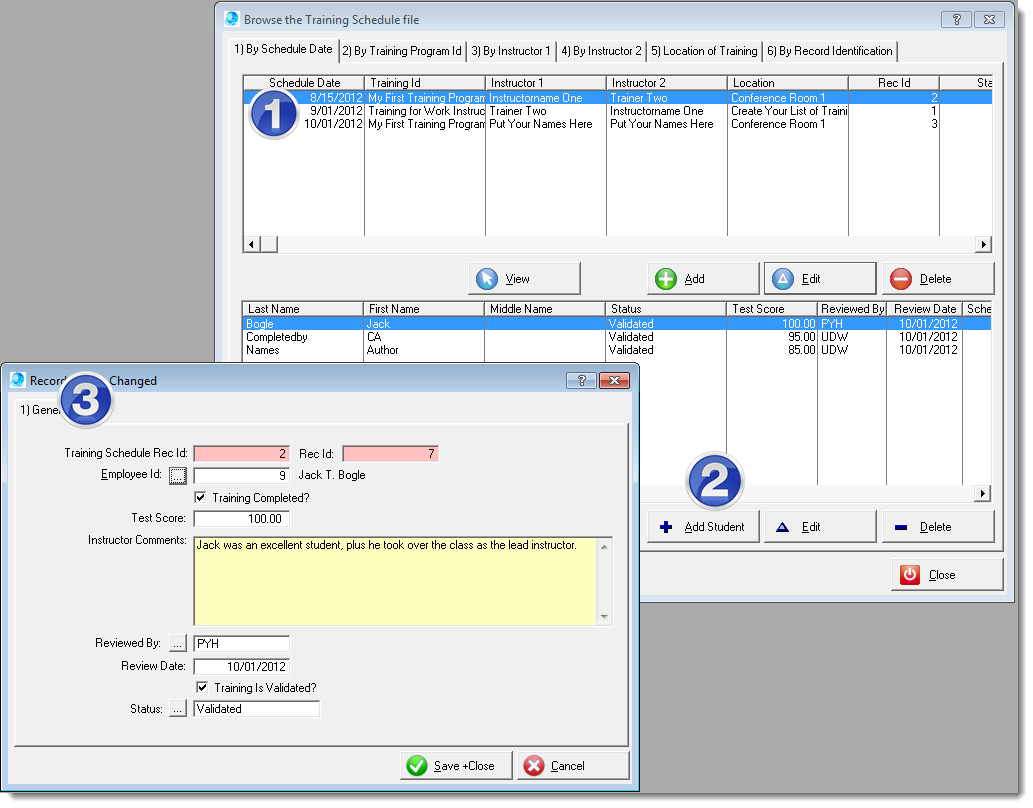Click the green Add schedule button

tap(702, 279)
